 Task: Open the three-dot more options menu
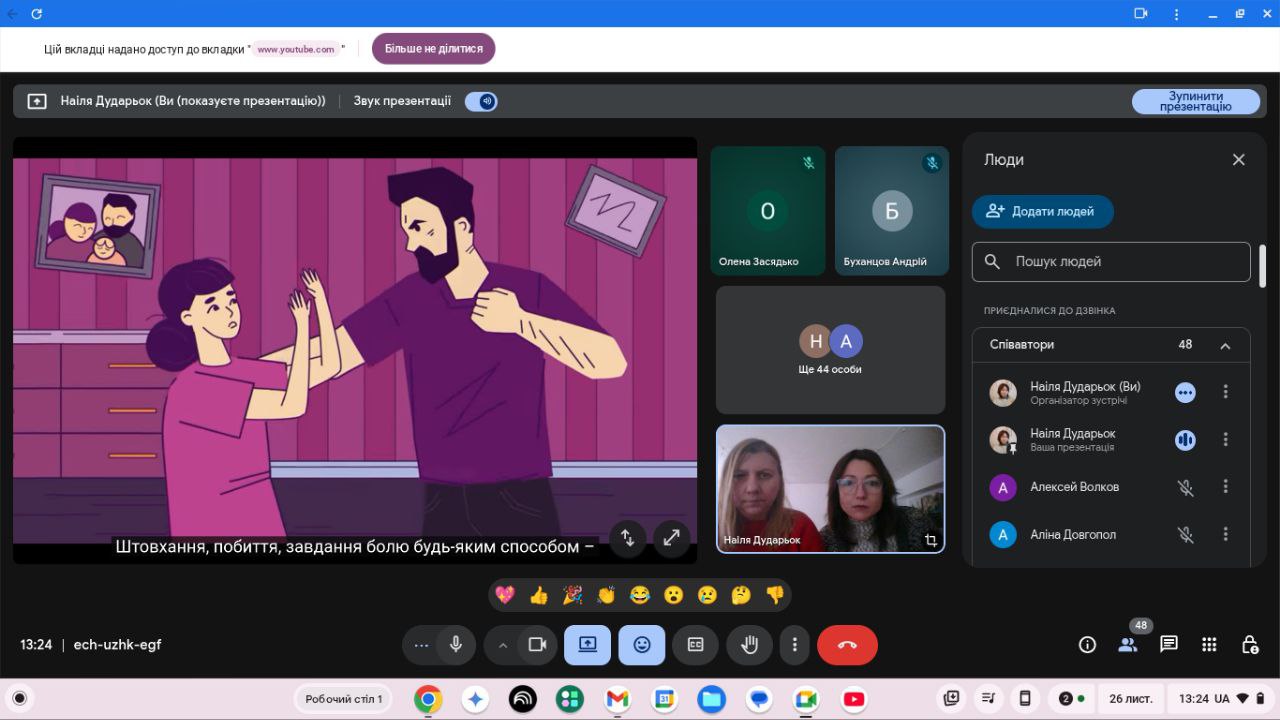pyautogui.click(x=795, y=645)
